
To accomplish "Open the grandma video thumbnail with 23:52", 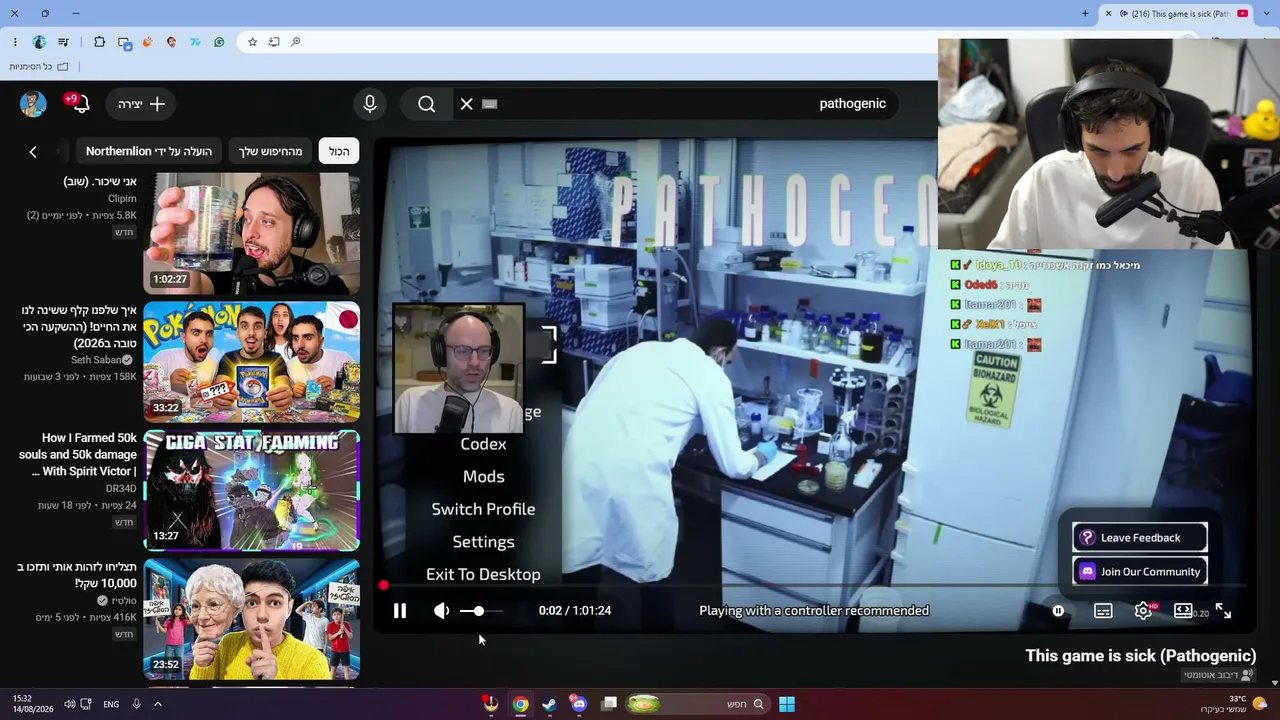I will pyautogui.click(x=251, y=619).
